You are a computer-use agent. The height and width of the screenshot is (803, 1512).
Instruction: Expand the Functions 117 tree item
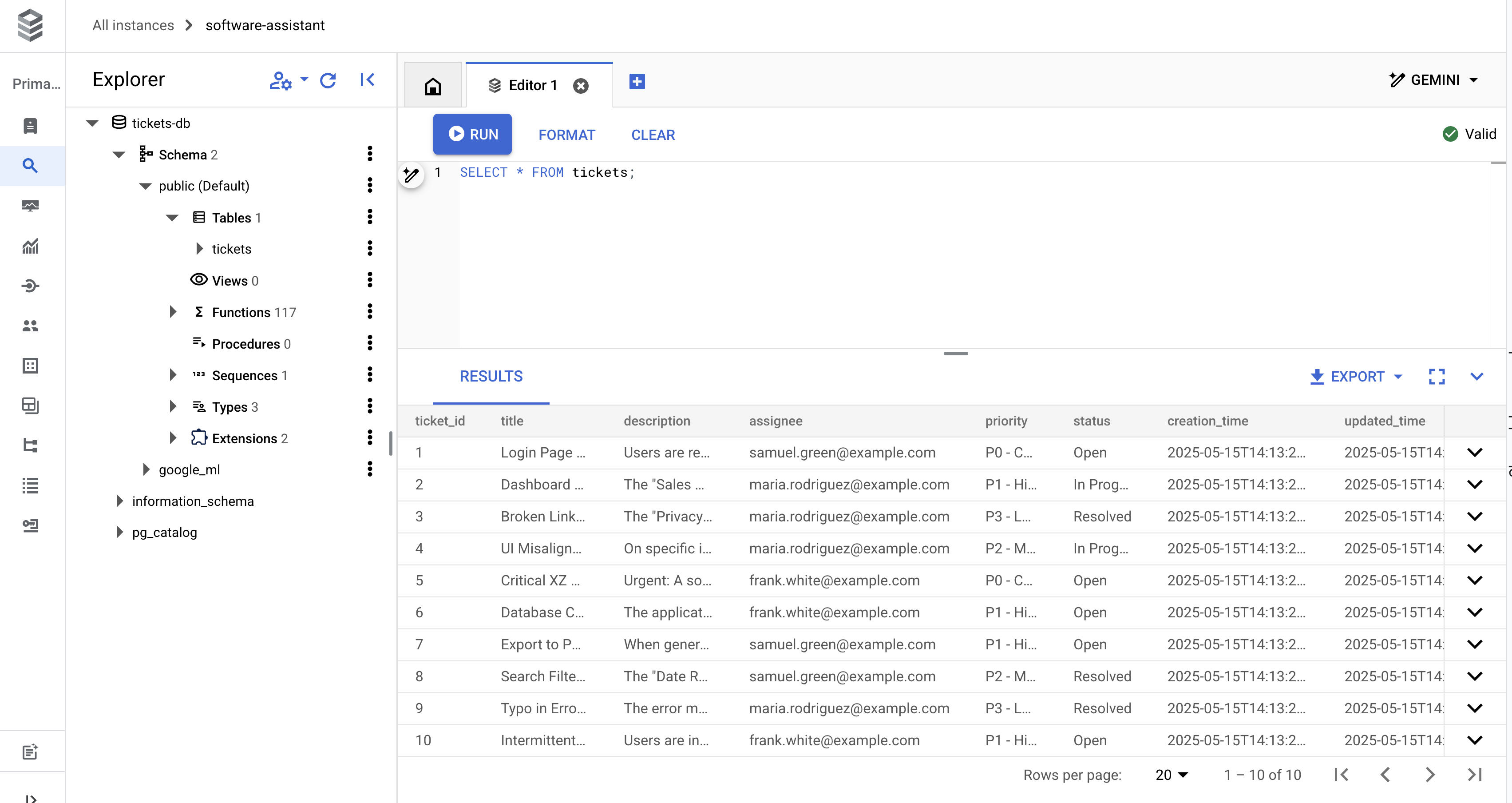(x=173, y=312)
